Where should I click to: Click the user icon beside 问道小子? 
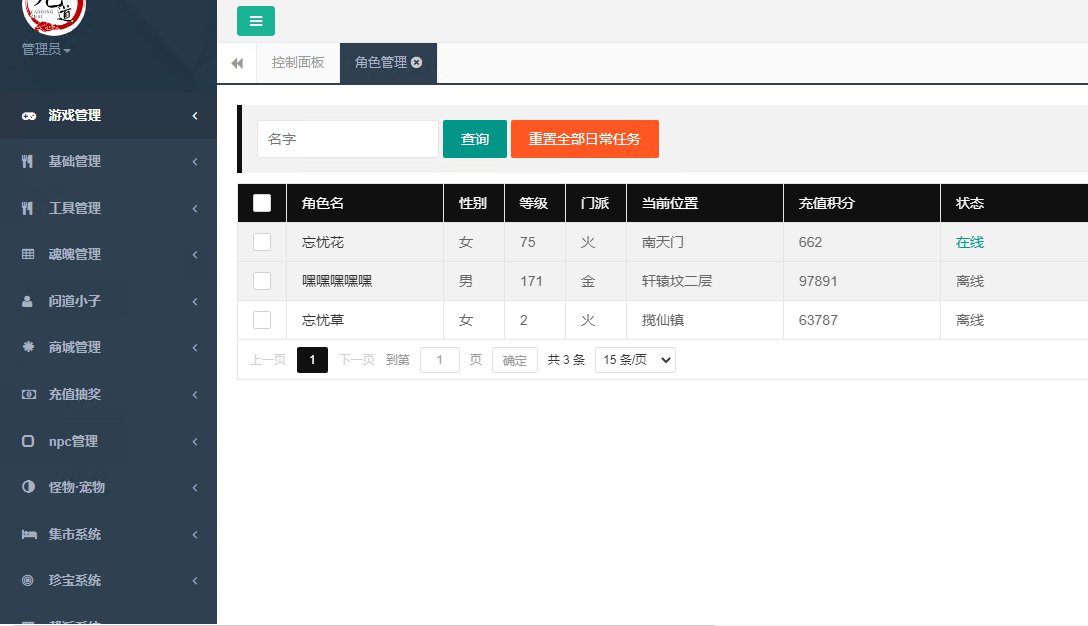click(27, 301)
